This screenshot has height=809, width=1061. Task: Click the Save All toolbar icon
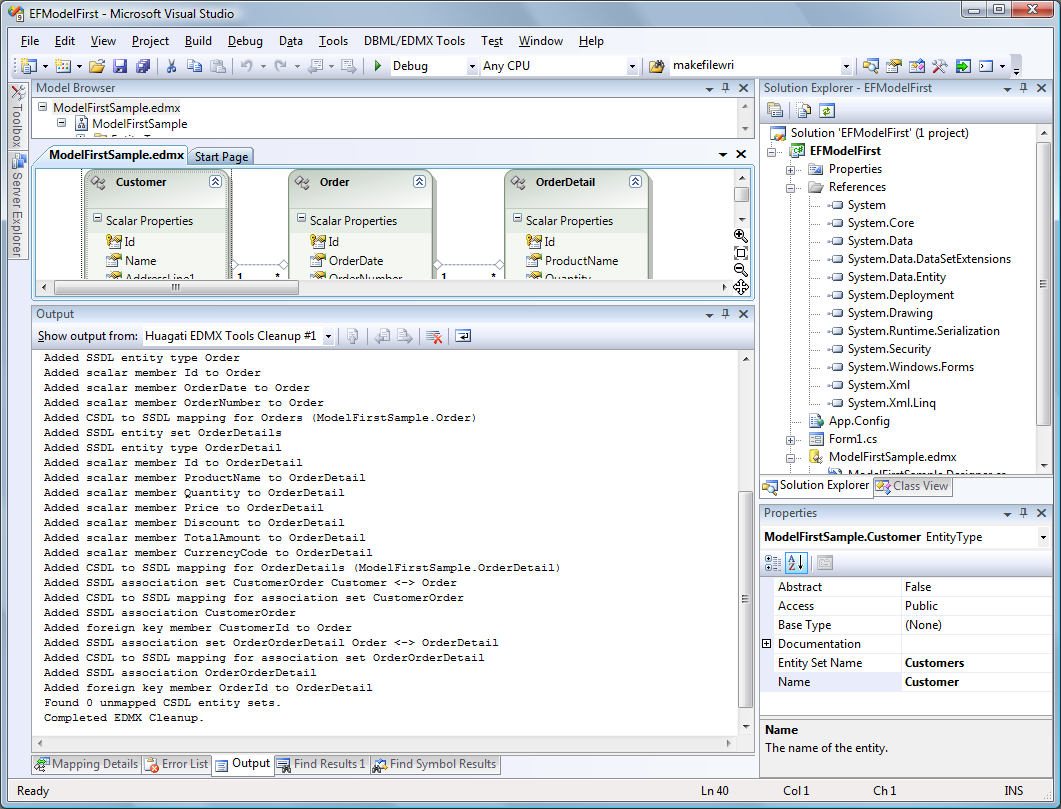pyautogui.click(x=143, y=66)
